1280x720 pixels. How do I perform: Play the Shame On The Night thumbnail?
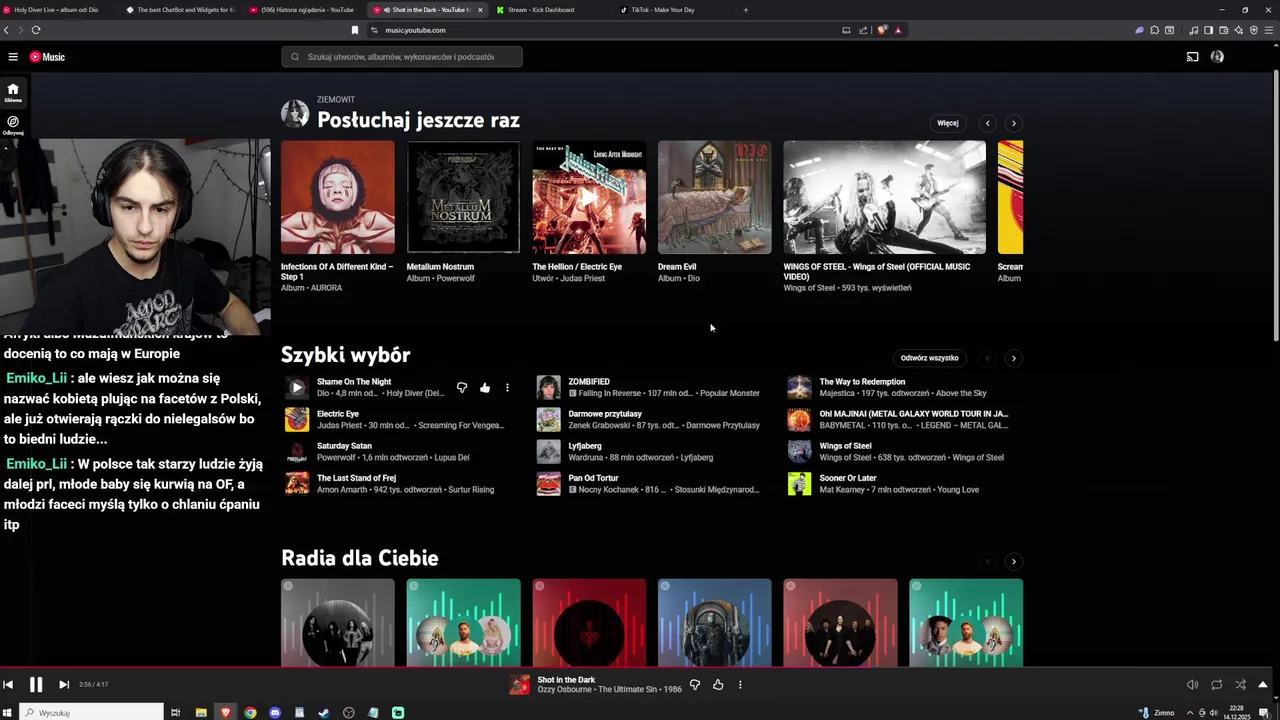click(297, 388)
